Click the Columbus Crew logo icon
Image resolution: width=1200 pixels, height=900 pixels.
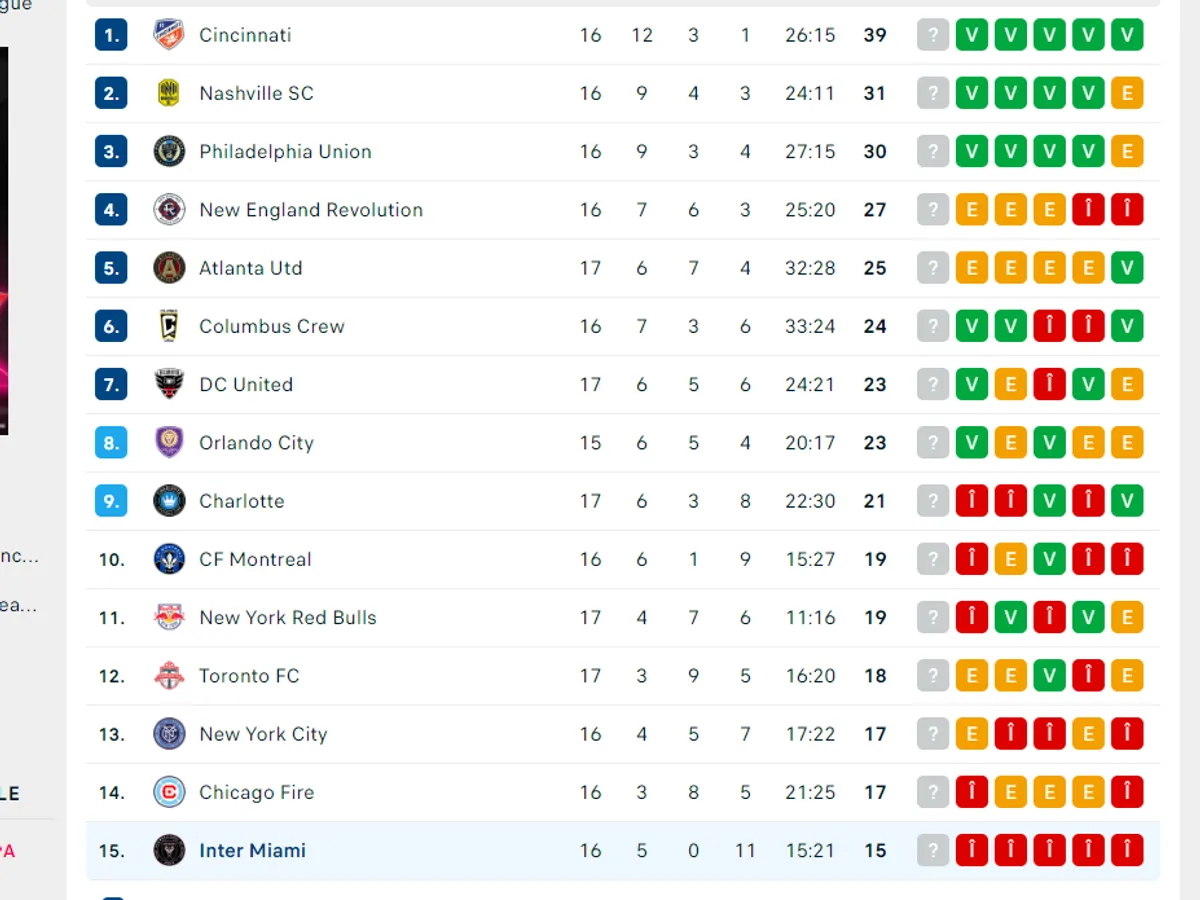click(x=169, y=326)
